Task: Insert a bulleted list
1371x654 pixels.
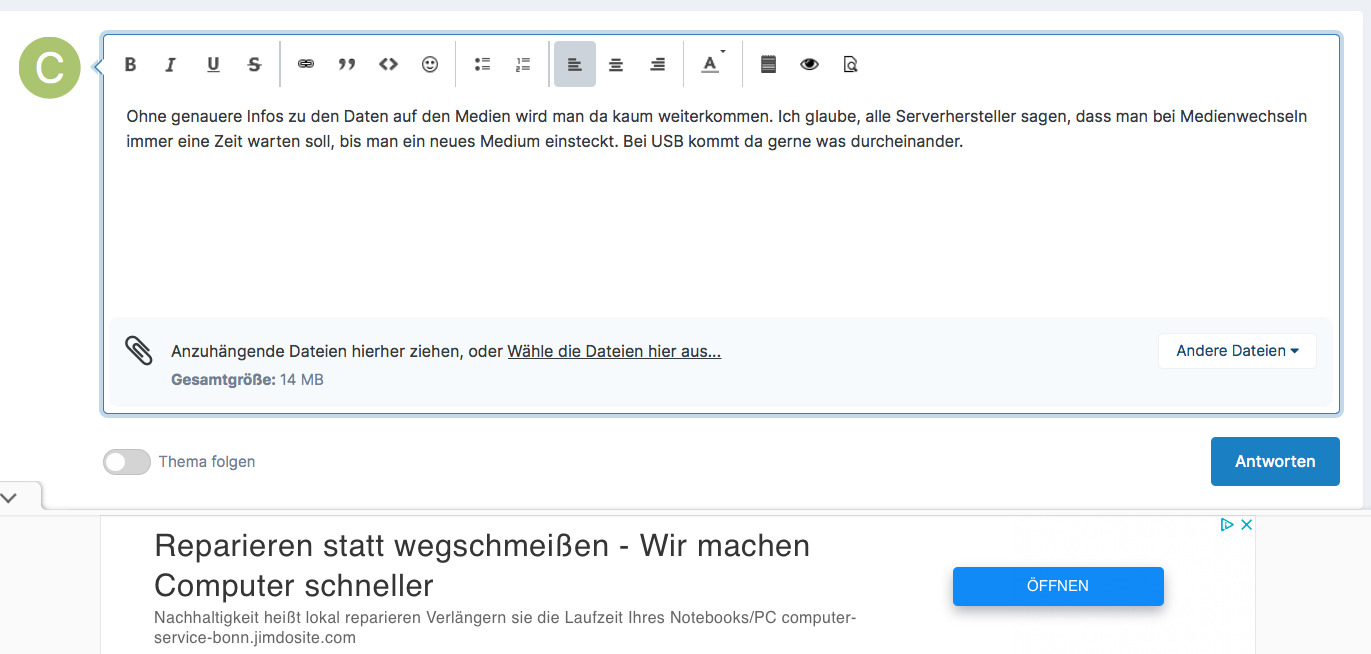Action: tap(482, 64)
